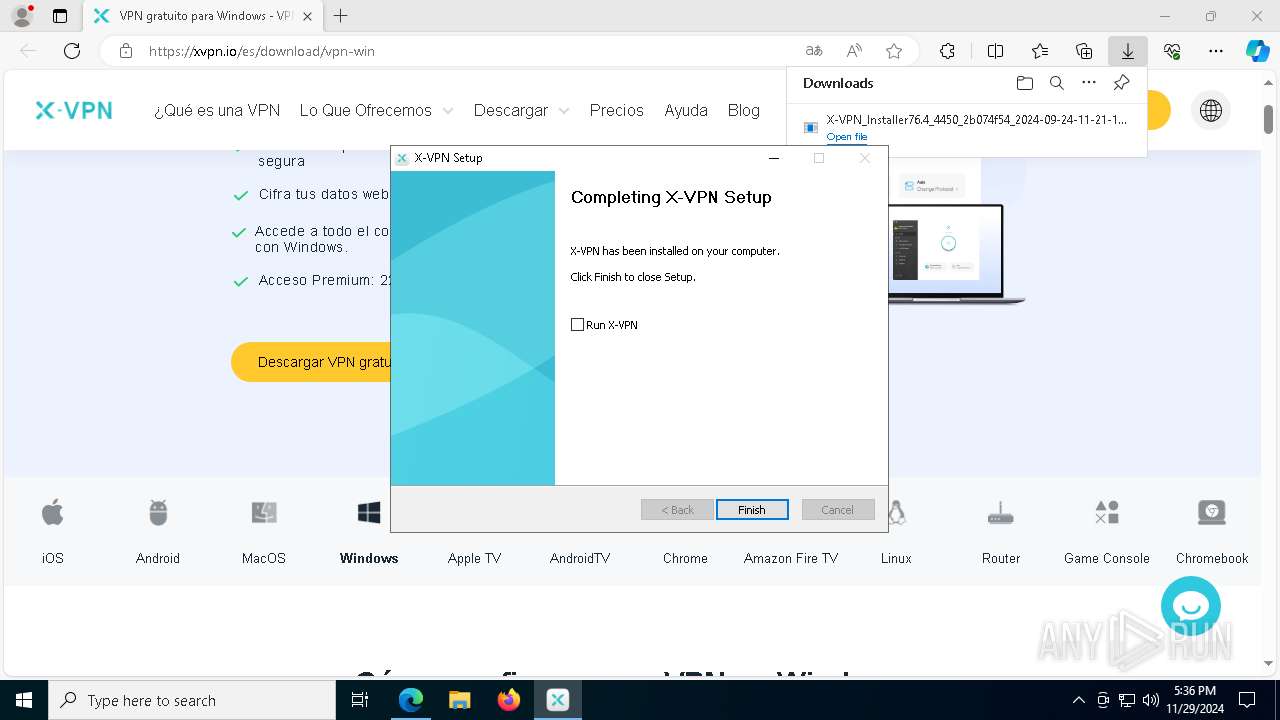Select X-VPN installer taskbar icon
The width and height of the screenshot is (1280, 720).
[x=557, y=700]
